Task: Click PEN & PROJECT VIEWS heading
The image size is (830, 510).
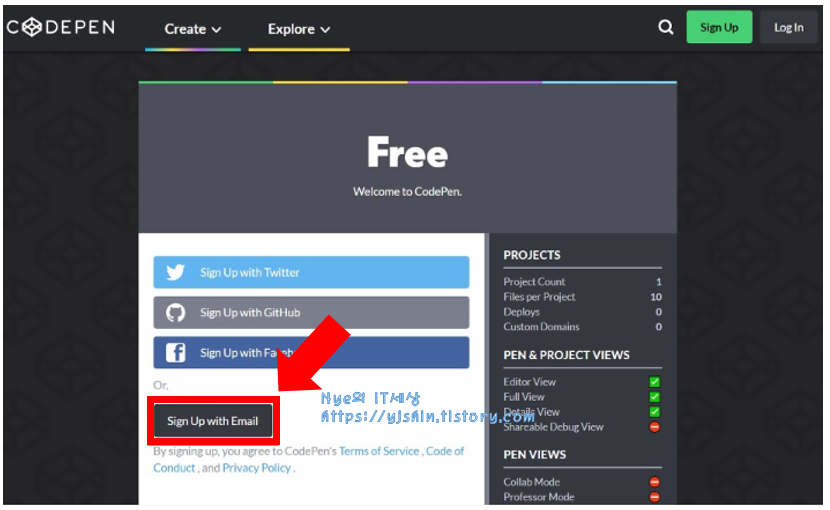Action: point(566,355)
